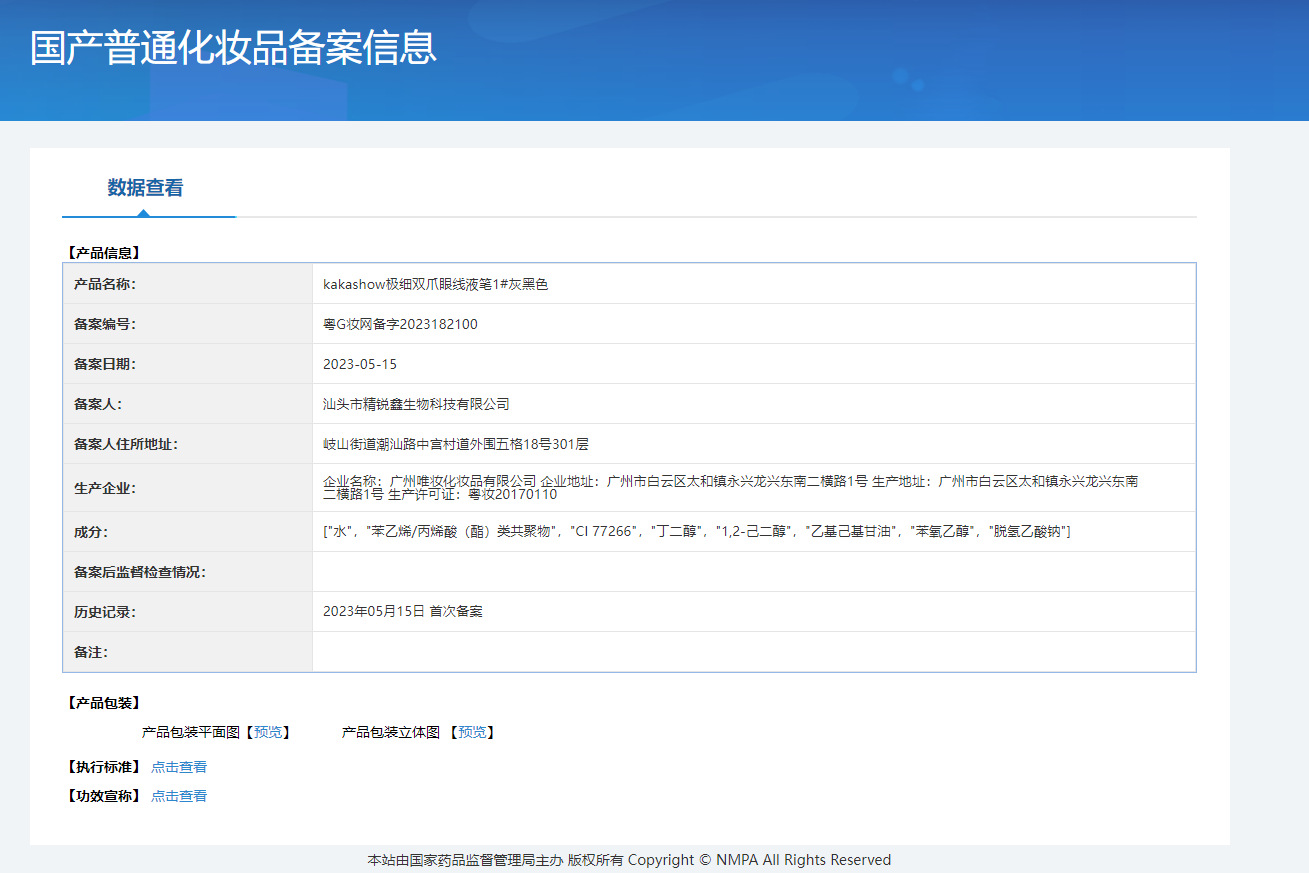This screenshot has height=873, width=1309.
Task: Select the filing date 2023-05-15
Action: pos(360,364)
